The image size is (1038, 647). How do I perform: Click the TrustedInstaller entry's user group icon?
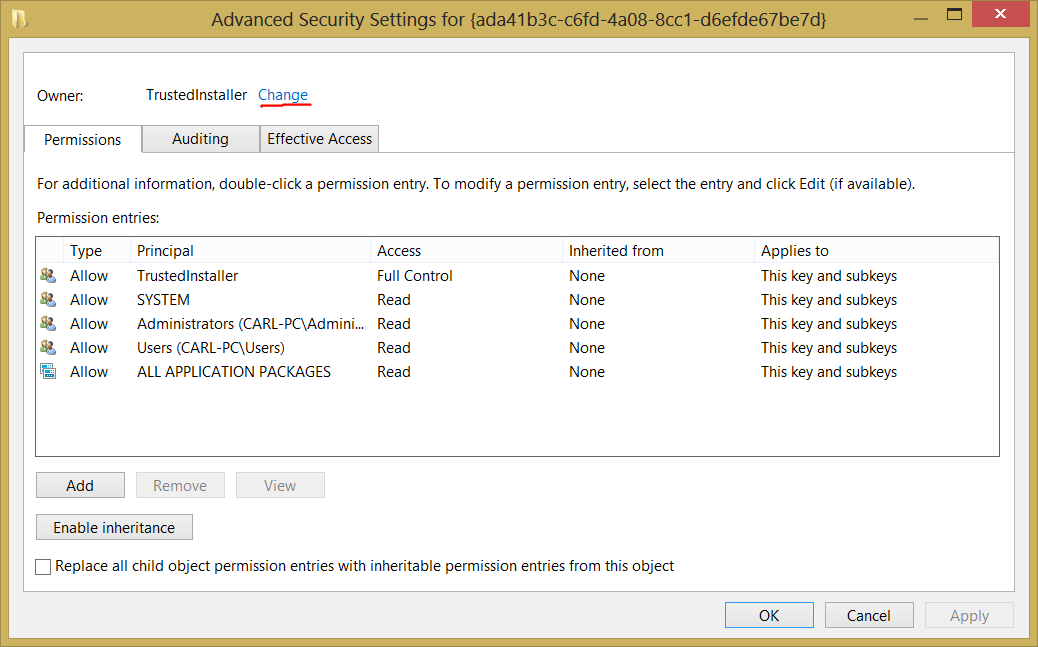tap(48, 275)
